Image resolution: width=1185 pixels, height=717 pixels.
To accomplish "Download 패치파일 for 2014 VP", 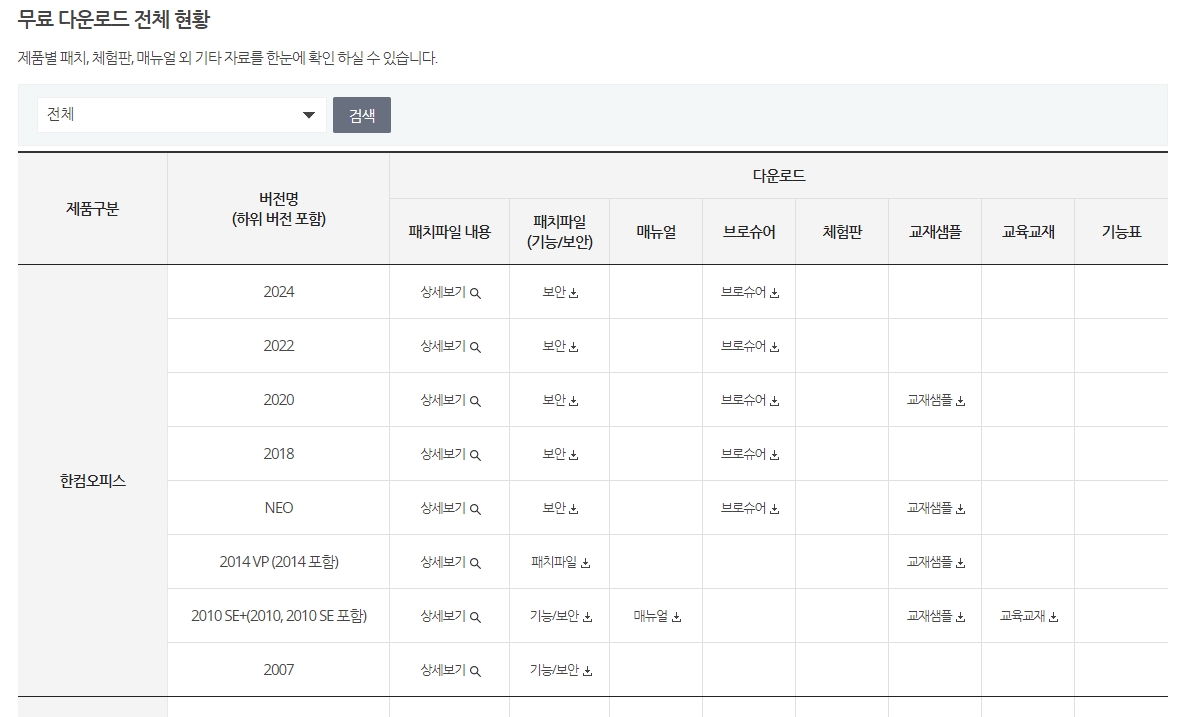I will click(x=561, y=562).
